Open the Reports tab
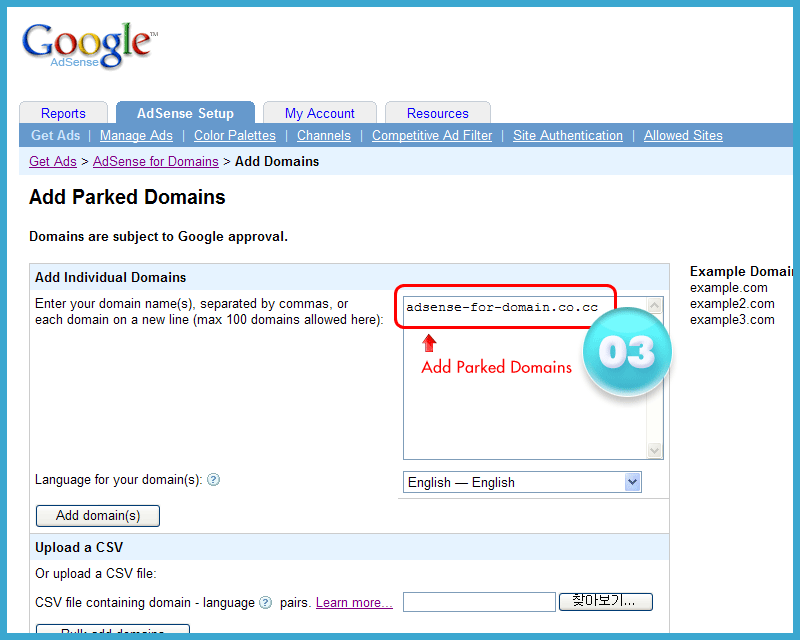800x640 pixels. pyautogui.click(x=63, y=113)
